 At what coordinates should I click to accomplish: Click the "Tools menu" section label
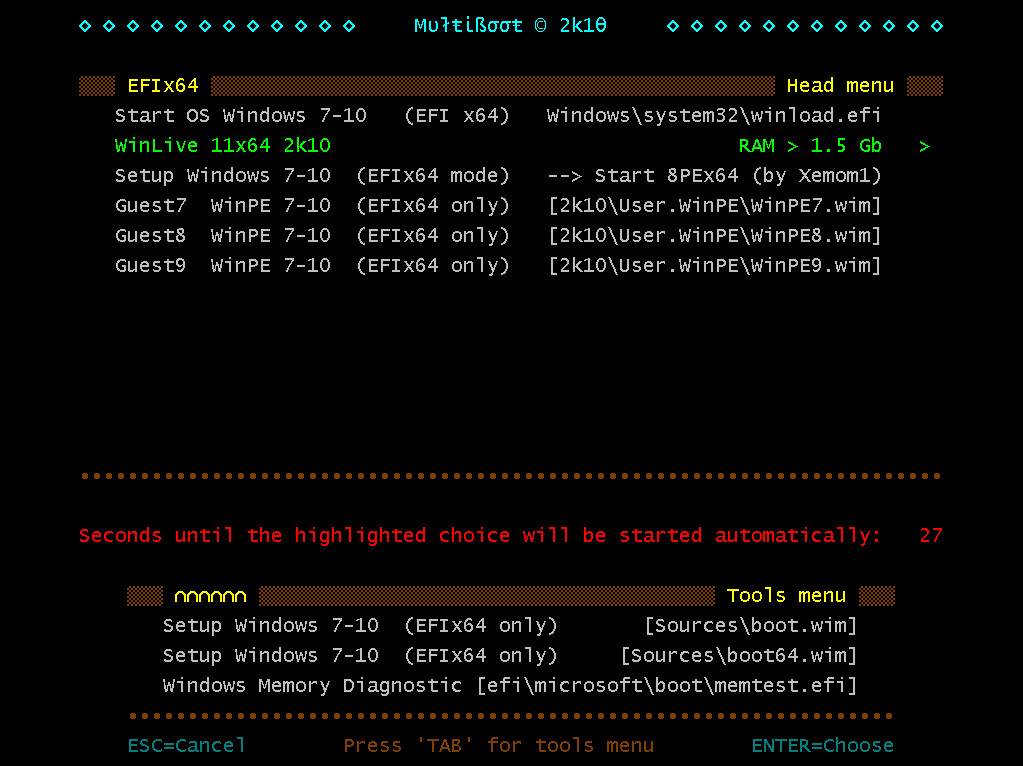[786, 595]
